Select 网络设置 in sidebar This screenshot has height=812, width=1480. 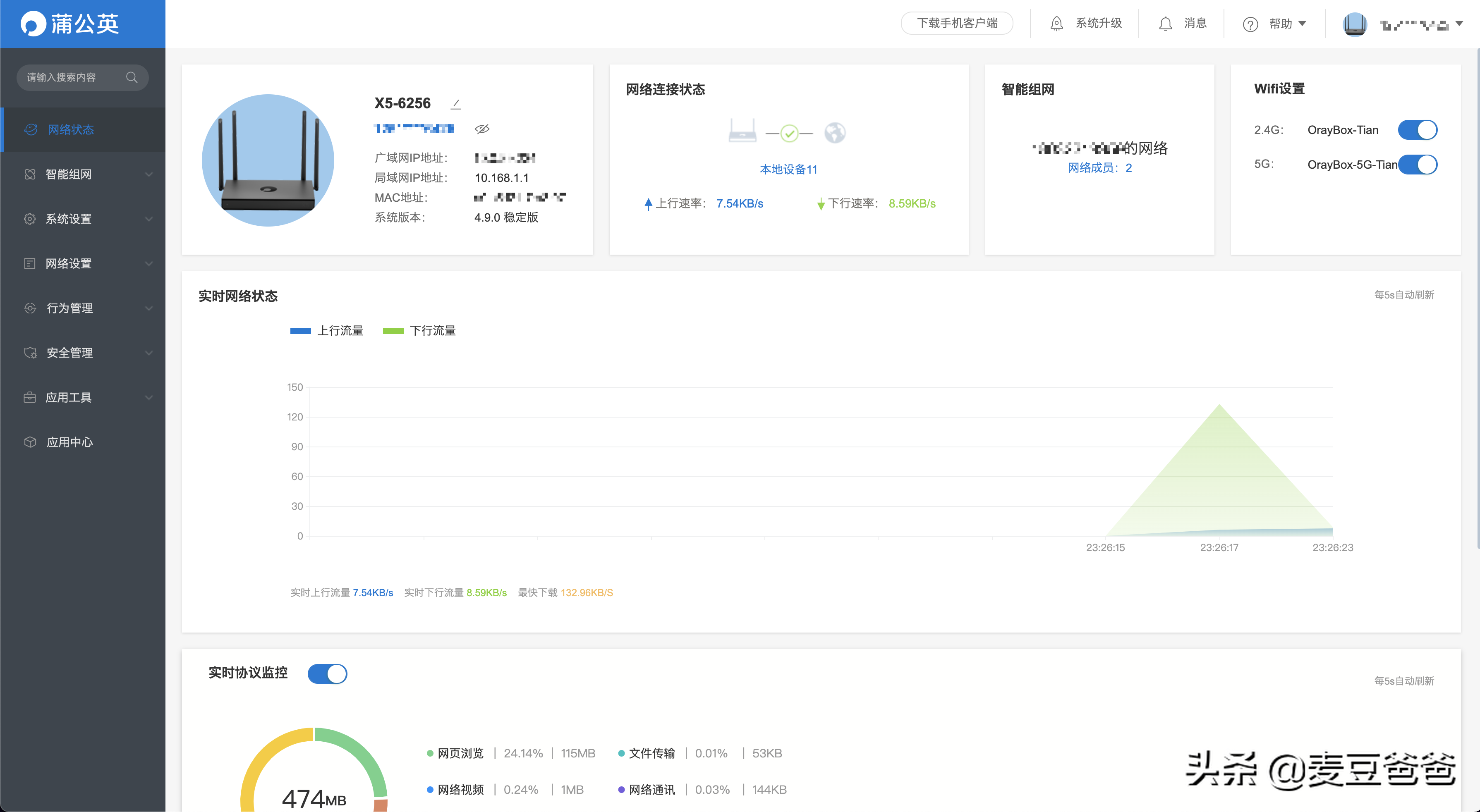pyautogui.click(x=83, y=264)
